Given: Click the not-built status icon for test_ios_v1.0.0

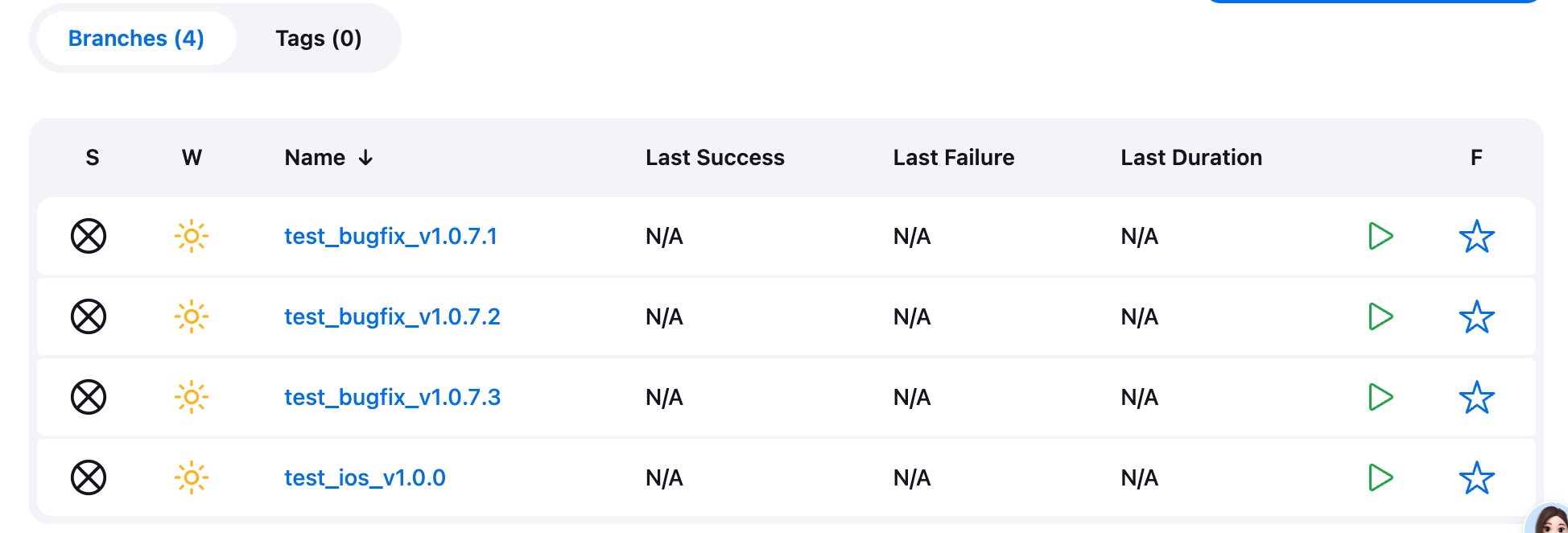Looking at the screenshot, I should [x=89, y=477].
